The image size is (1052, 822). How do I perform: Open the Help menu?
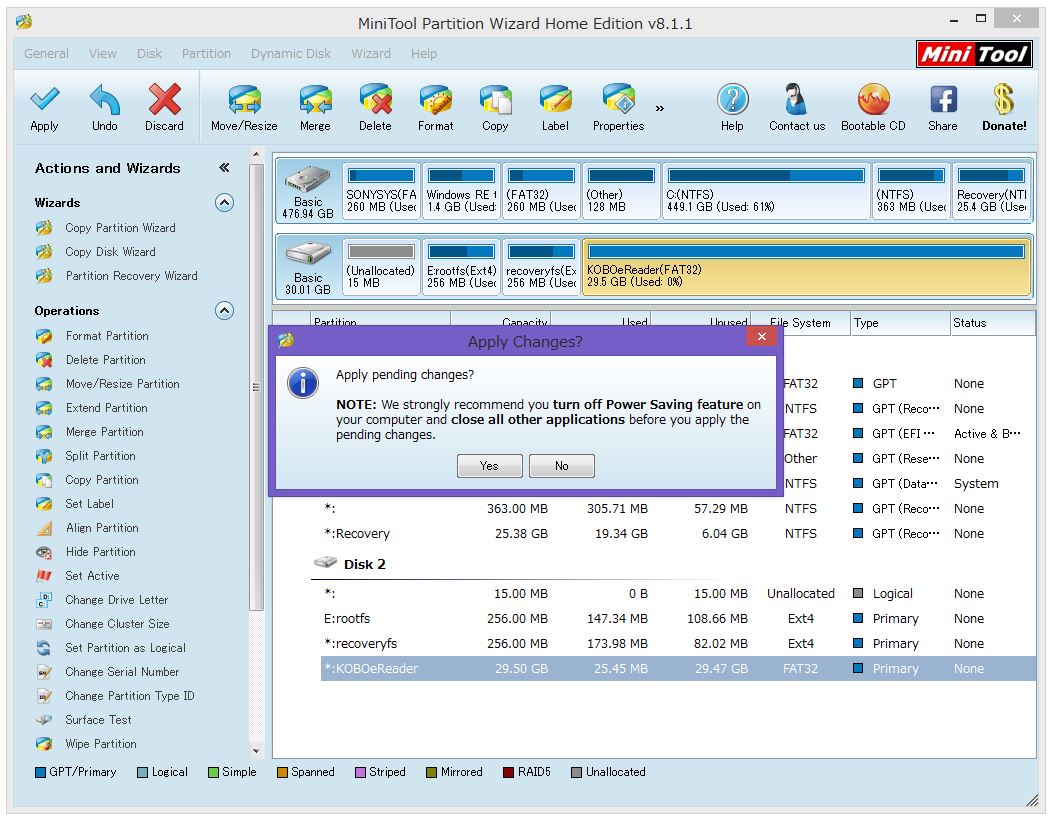coord(423,54)
